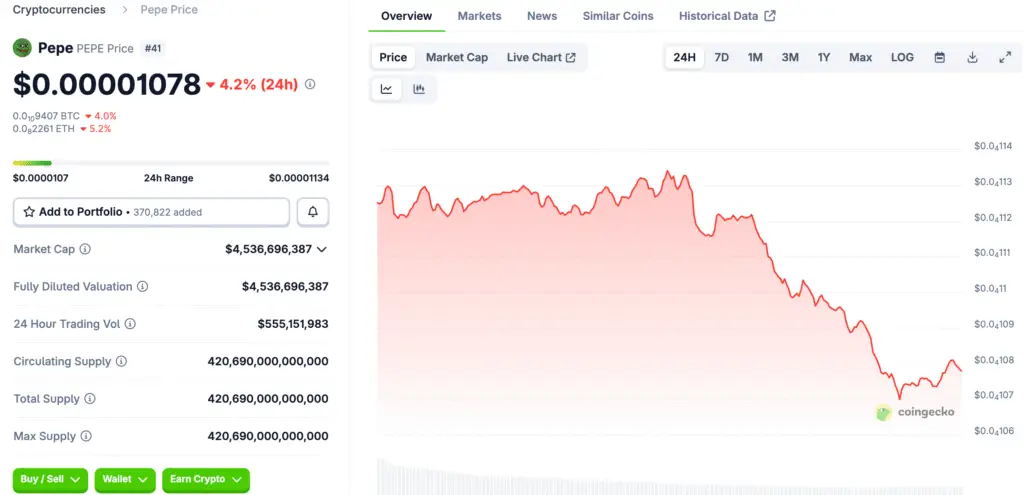Click the Fully Diluted Valuation amount

pyautogui.click(x=285, y=286)
